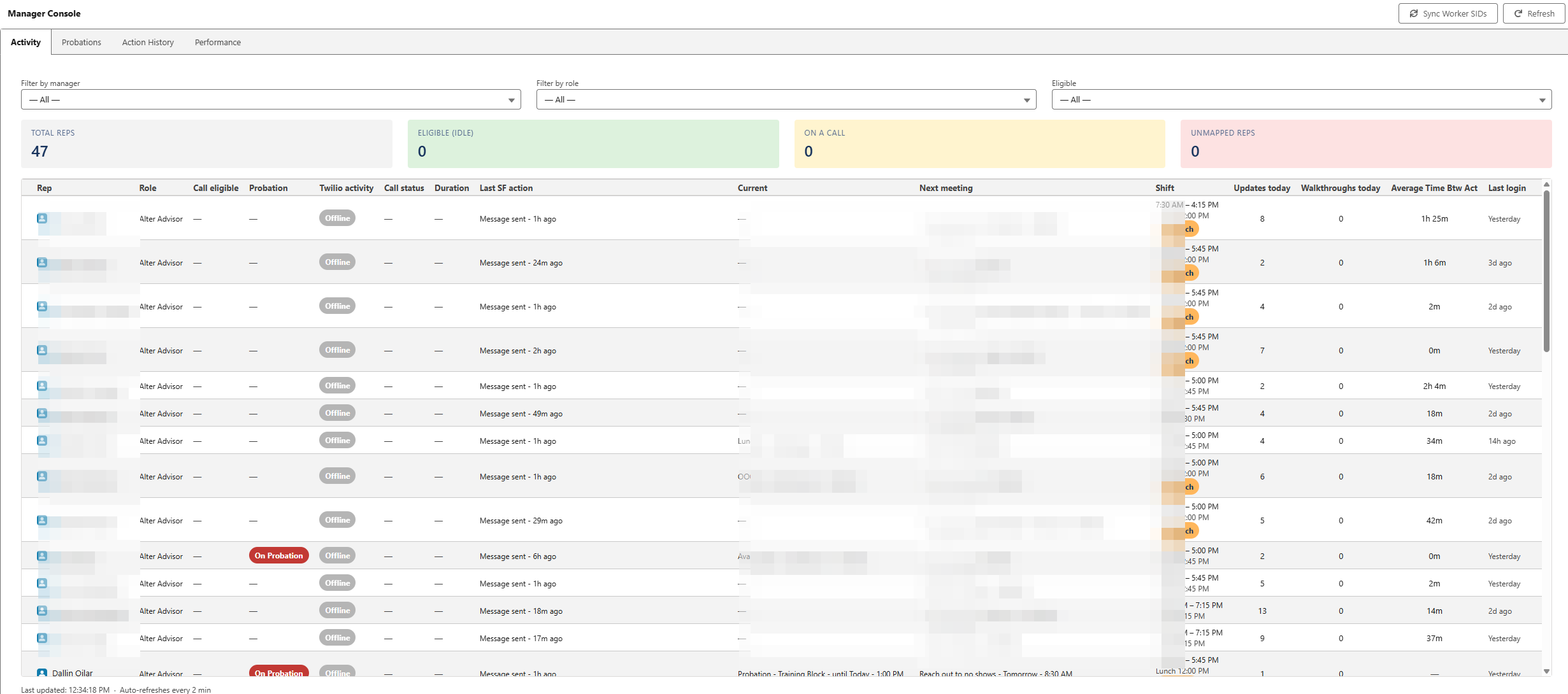Click the '14h ago' last login cell

(x=1502, y=441)
